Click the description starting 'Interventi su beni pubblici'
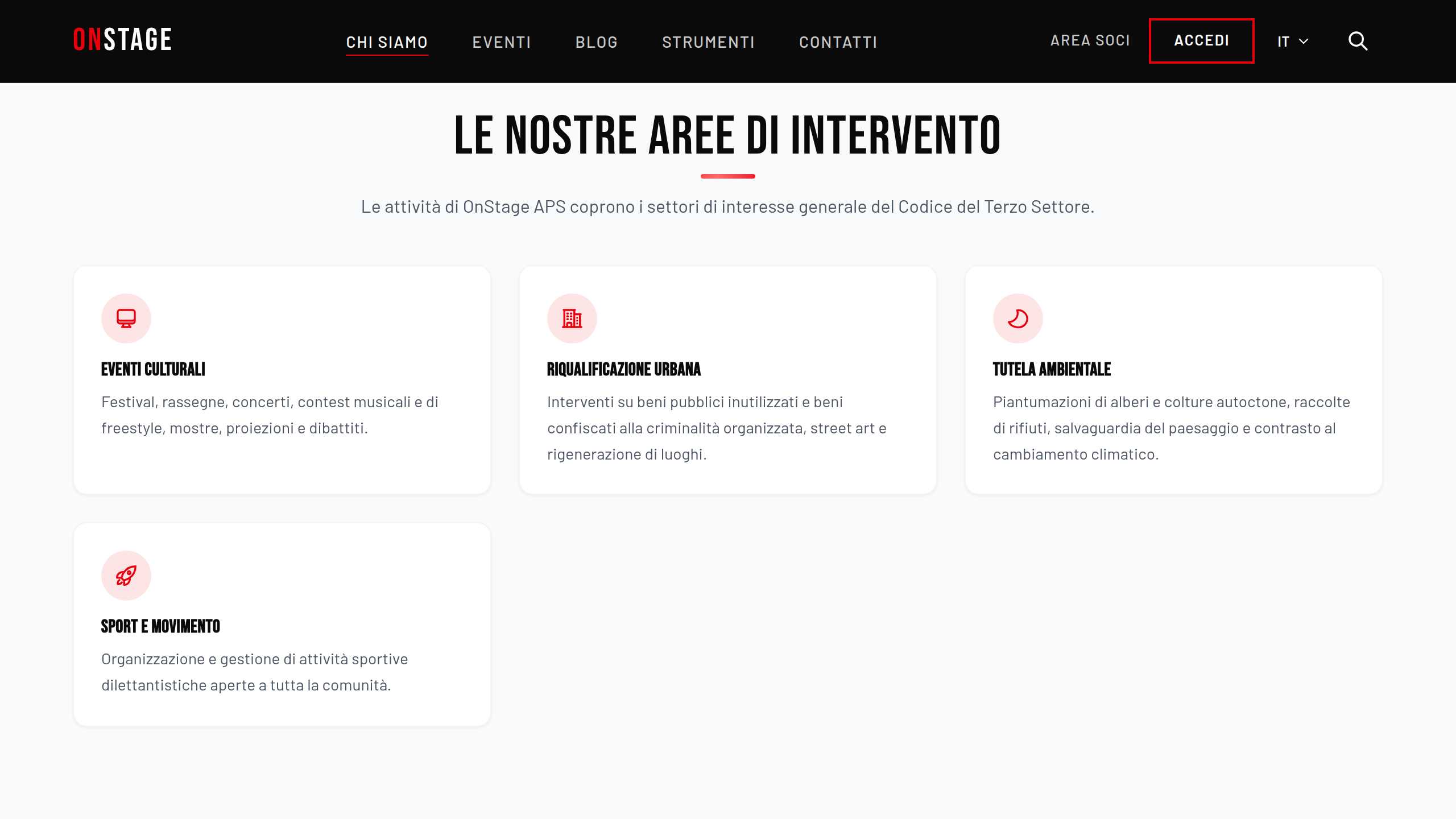Viewport: 1456px width, 819px height. (717, 428)
